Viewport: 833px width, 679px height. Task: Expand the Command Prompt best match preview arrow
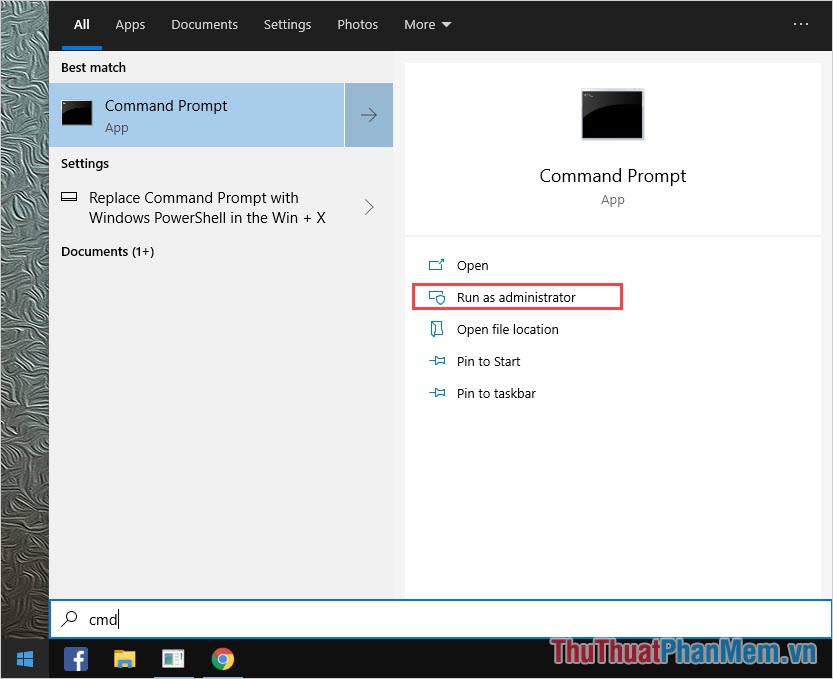coord(368,114)
